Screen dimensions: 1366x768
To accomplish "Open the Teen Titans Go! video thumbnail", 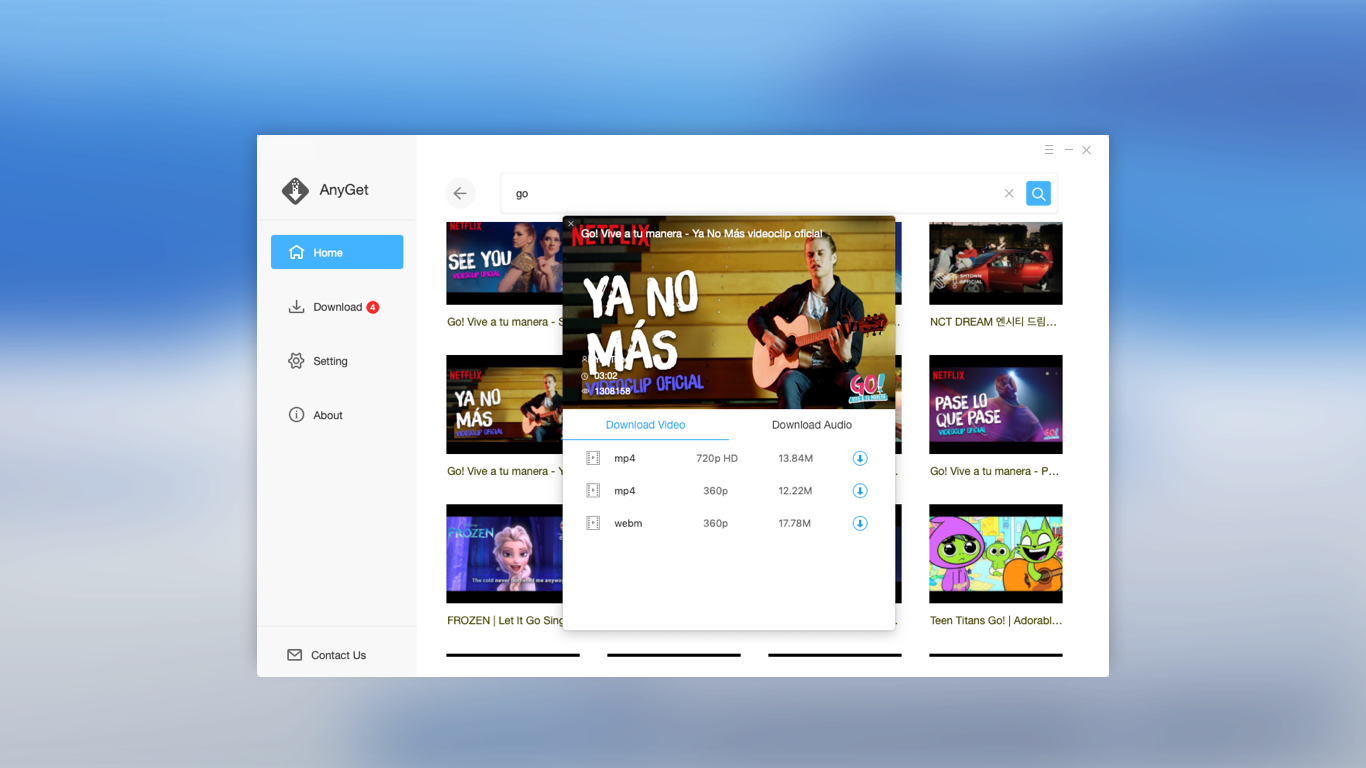I will (996, 554).
